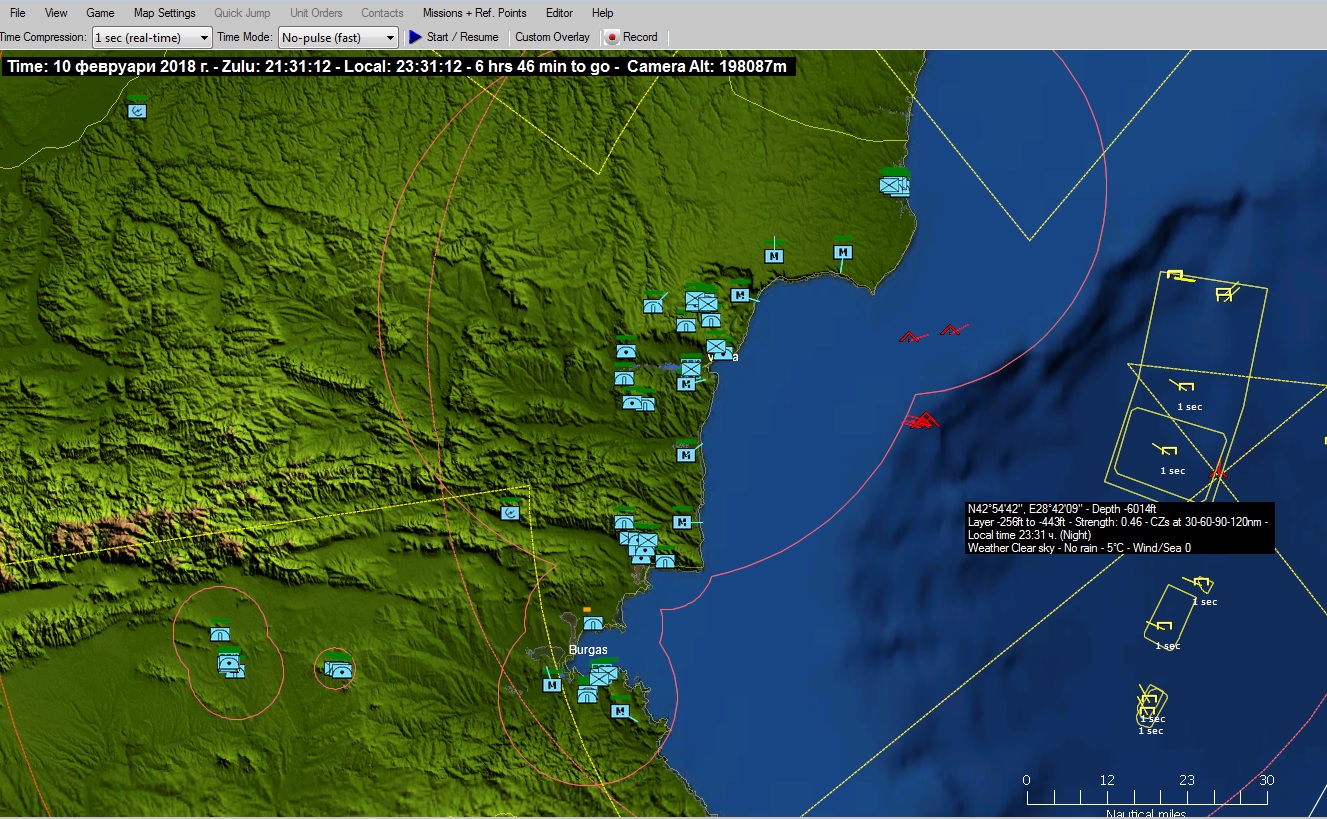Open the Map Settings menu
This screenshot has width=1327, height=819.
(x=164, y=13)
